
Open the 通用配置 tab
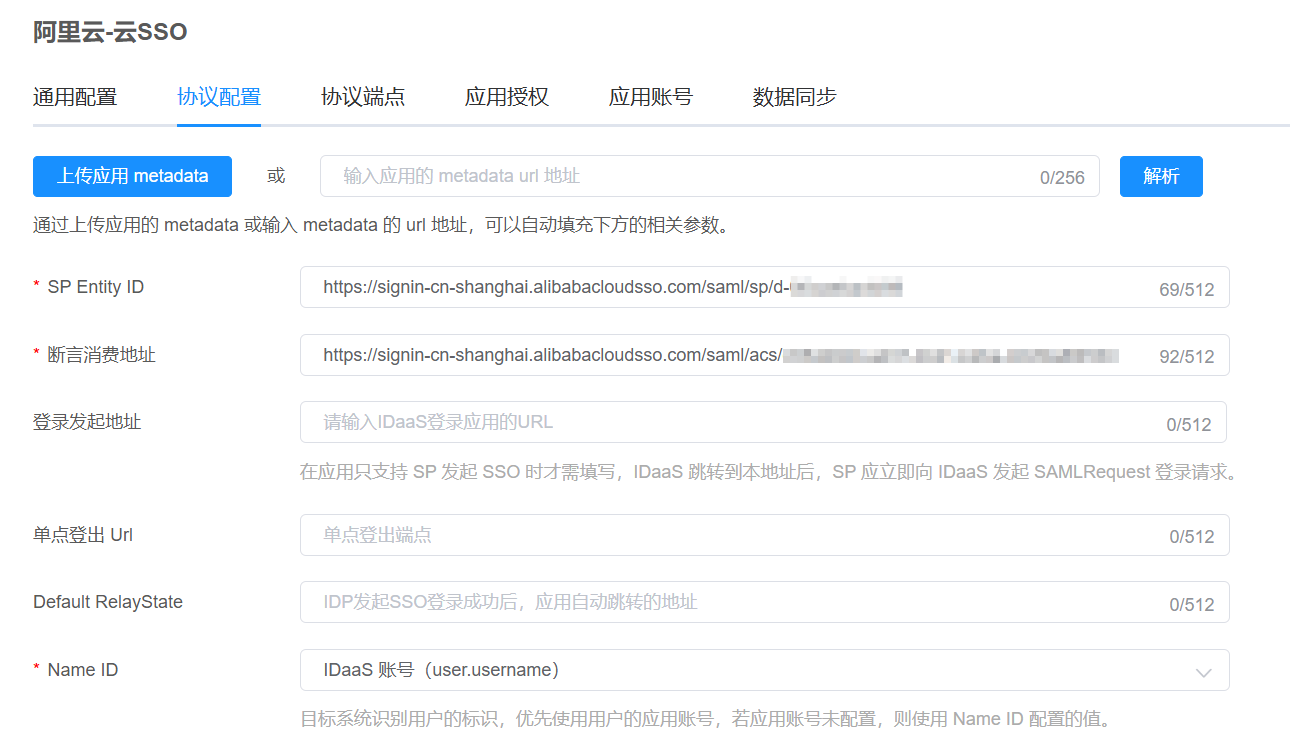75,97
